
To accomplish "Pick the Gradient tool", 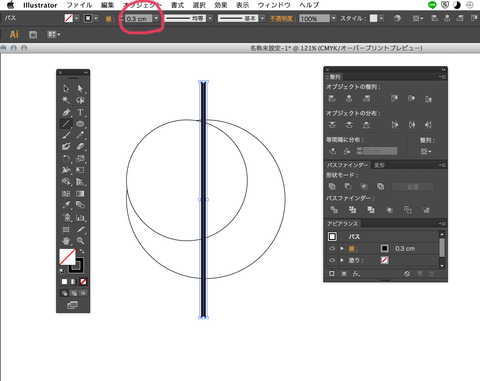I will tap(80, 193).
